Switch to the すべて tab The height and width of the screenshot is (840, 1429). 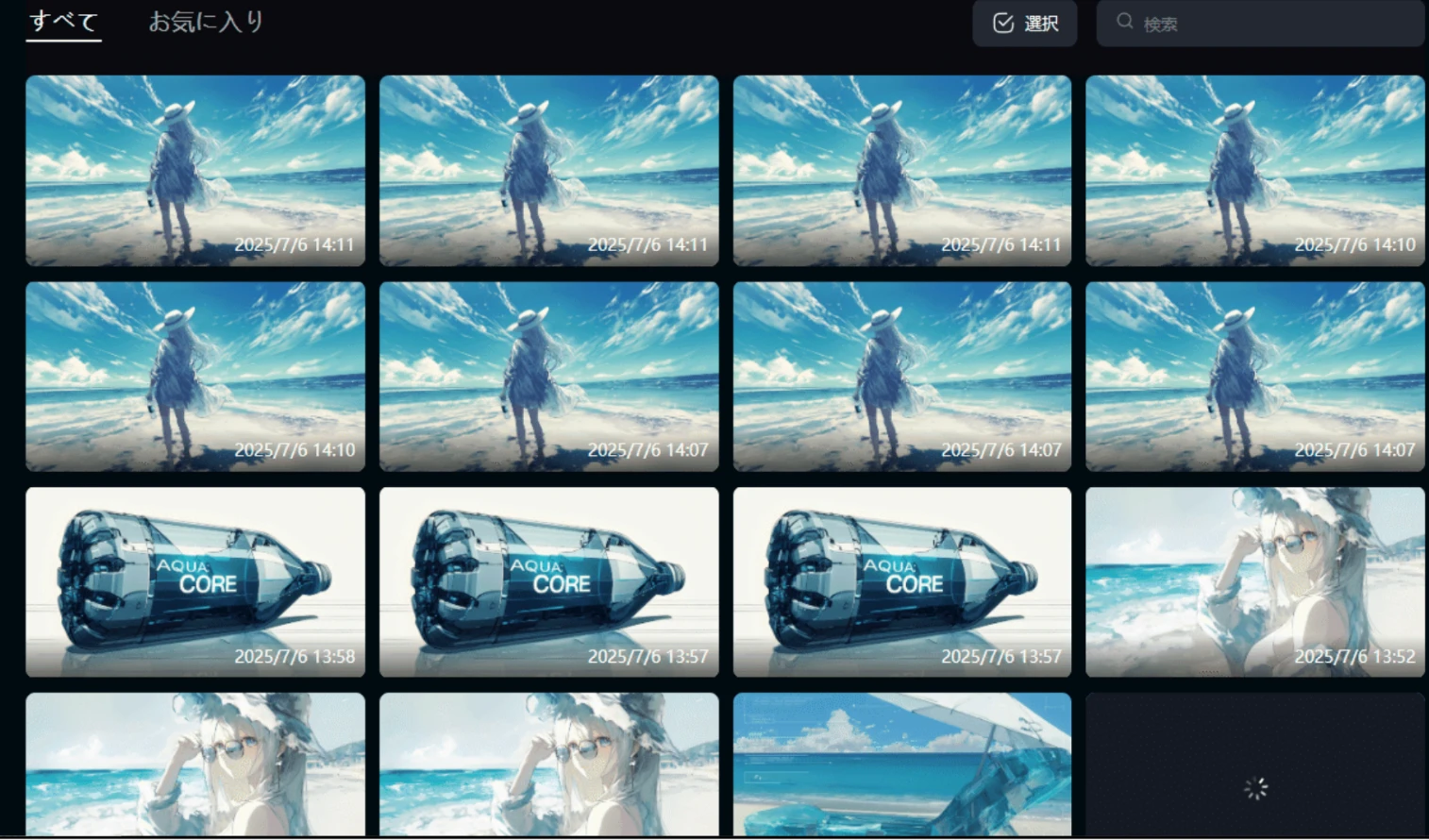(x=63, y=22)
